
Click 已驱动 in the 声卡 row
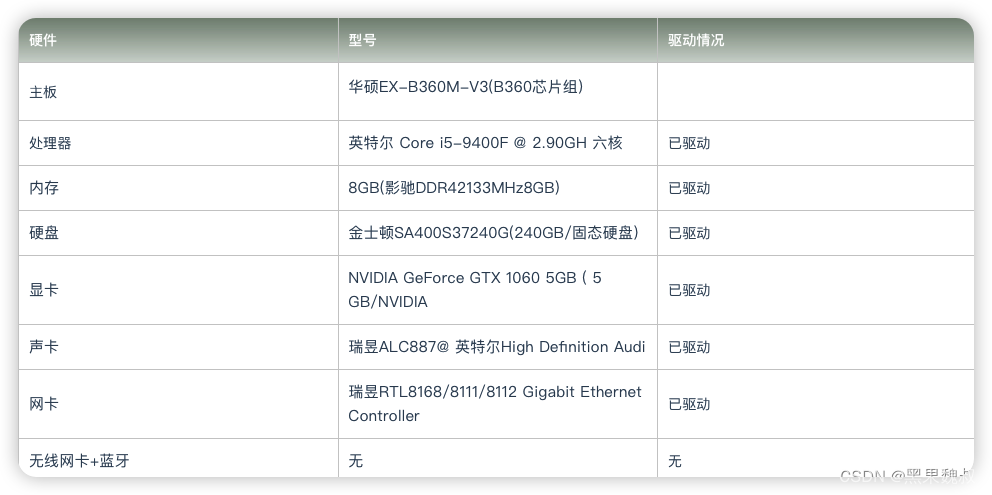(689, 347)
